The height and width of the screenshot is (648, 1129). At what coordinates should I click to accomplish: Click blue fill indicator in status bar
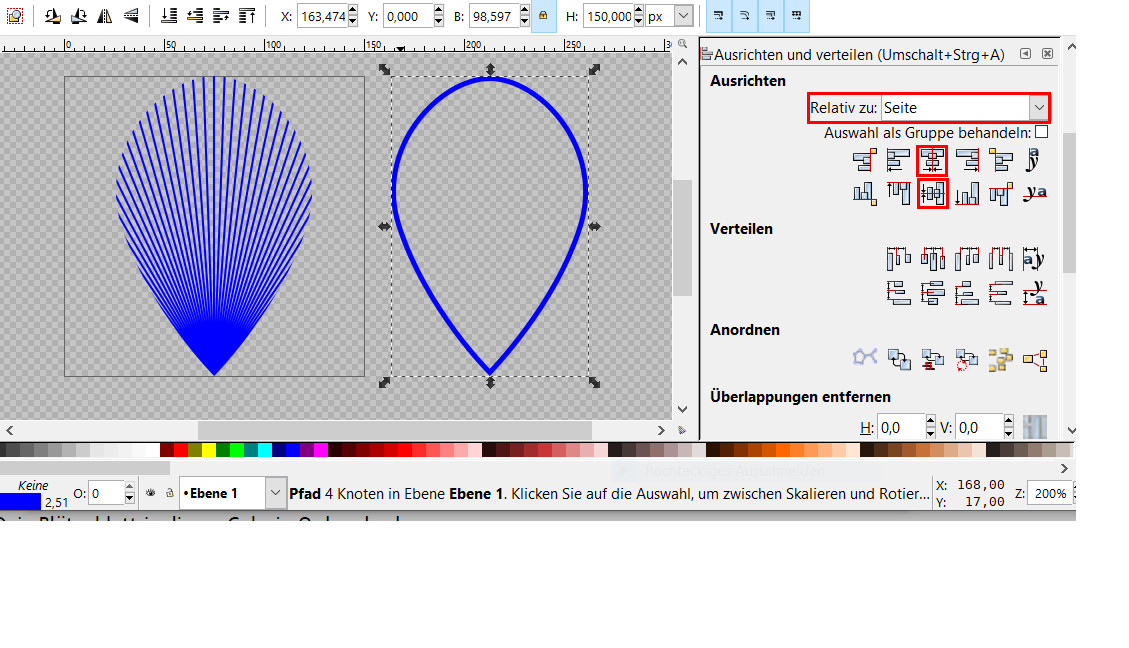tap(20, 502)
